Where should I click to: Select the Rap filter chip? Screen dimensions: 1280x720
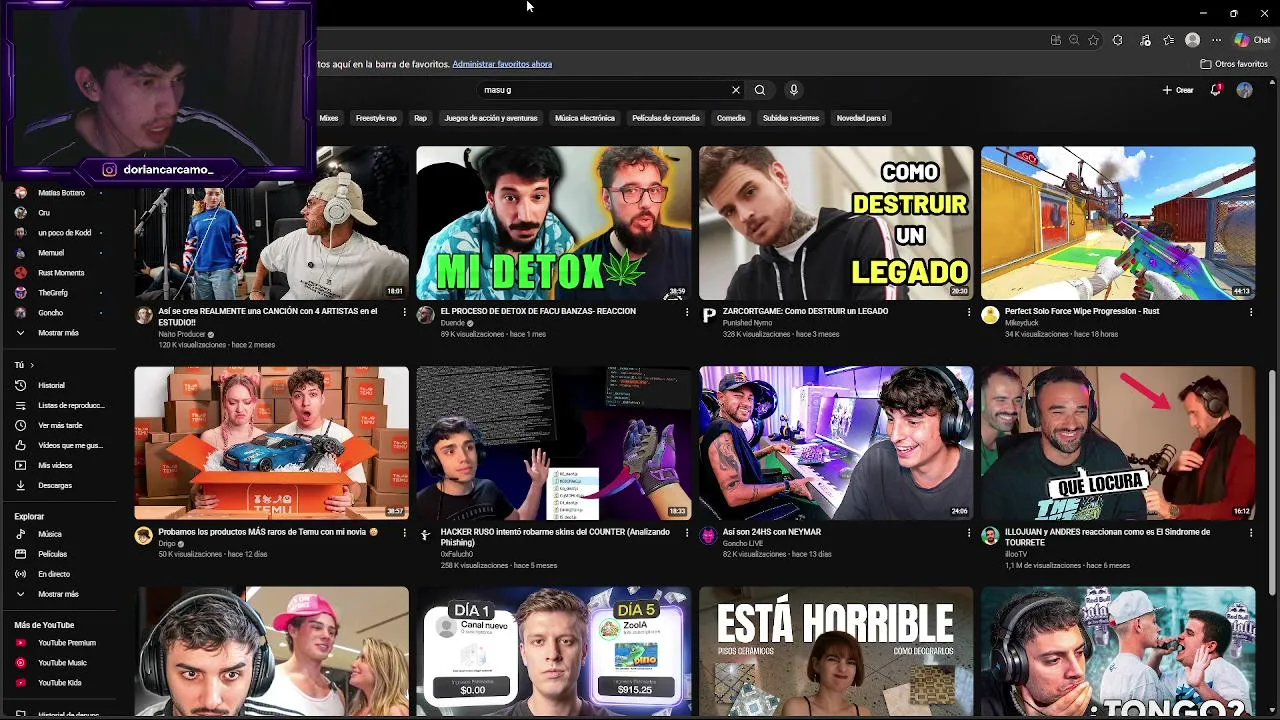click(x=420, y=118)
